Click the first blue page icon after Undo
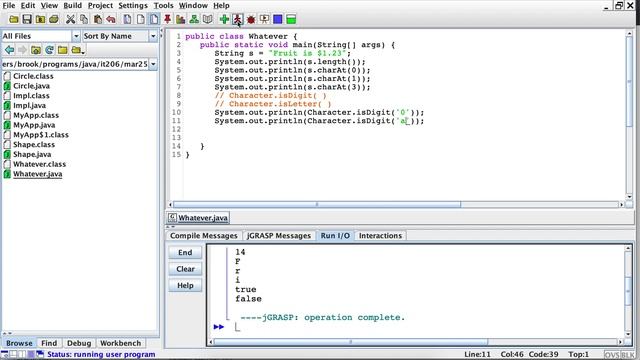Image resolution: width=640 pixels, height=360 pixels. coord(127,19)
